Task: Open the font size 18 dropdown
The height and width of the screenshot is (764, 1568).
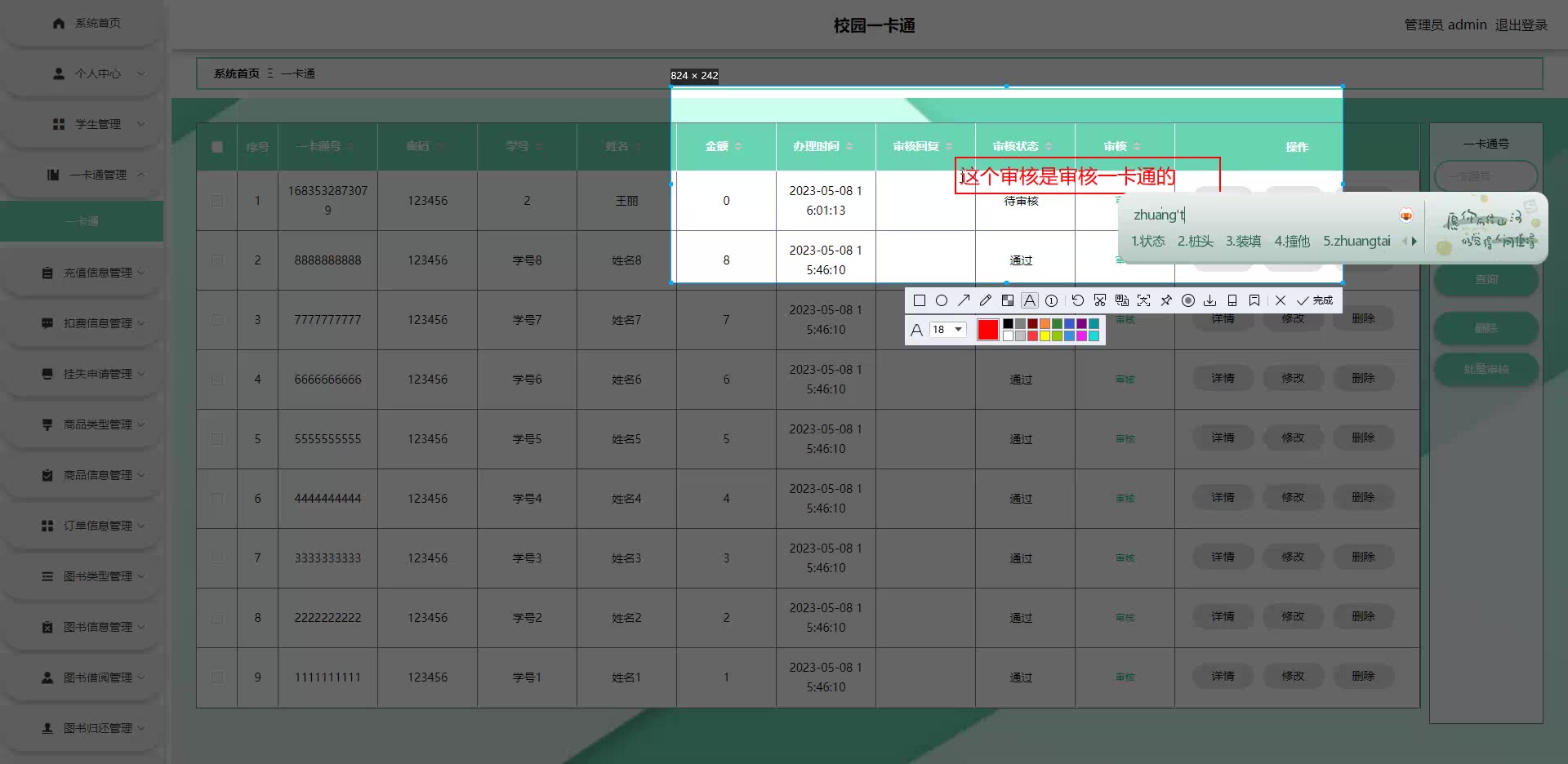Action: (948, 330)
